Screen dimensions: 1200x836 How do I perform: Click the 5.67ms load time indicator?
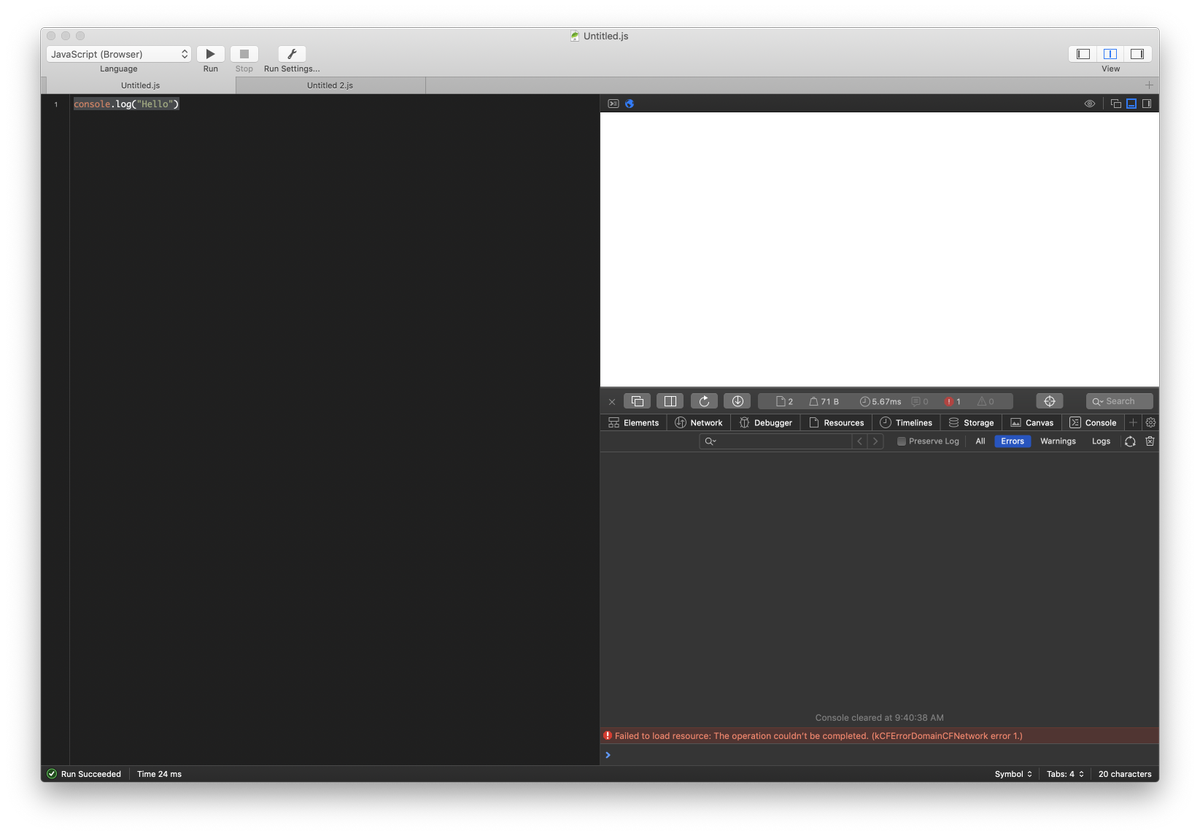tap(881, 401)
